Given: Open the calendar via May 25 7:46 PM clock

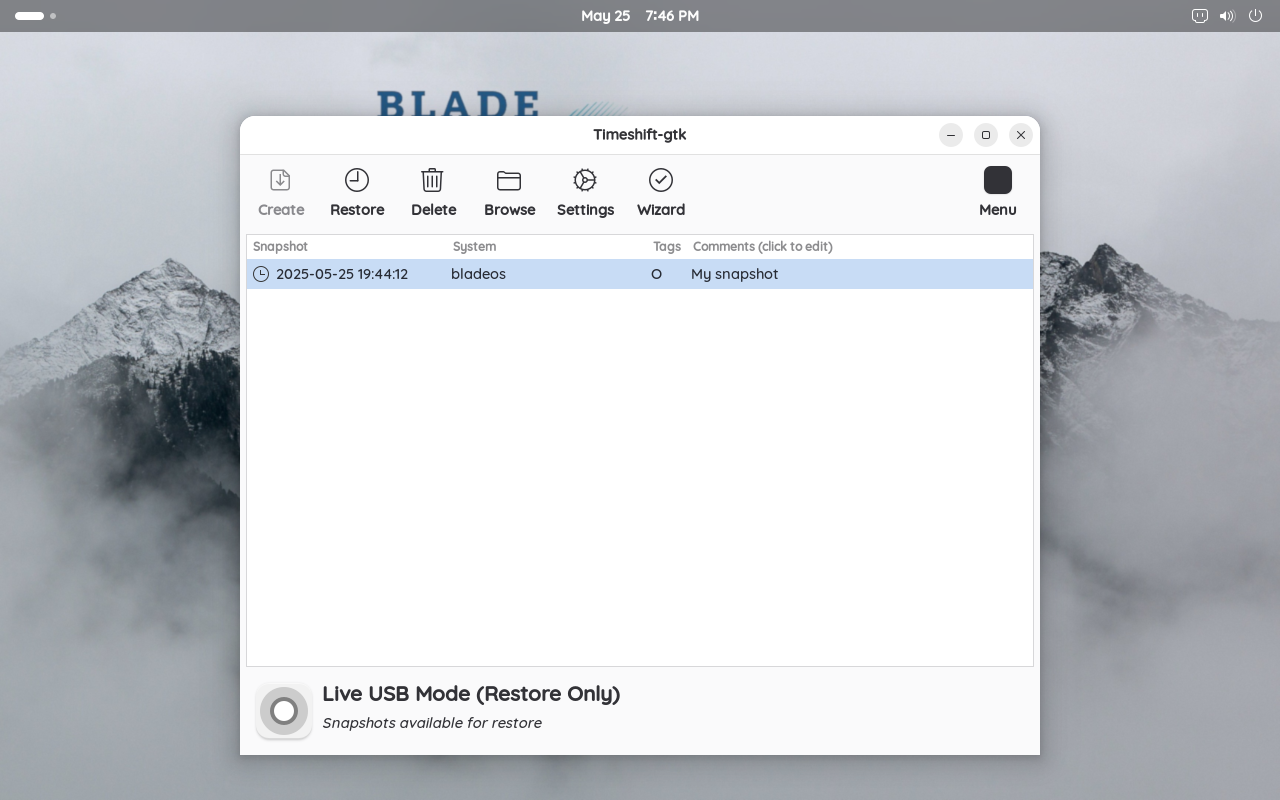Looking at the screenshot, I should 640,16.
